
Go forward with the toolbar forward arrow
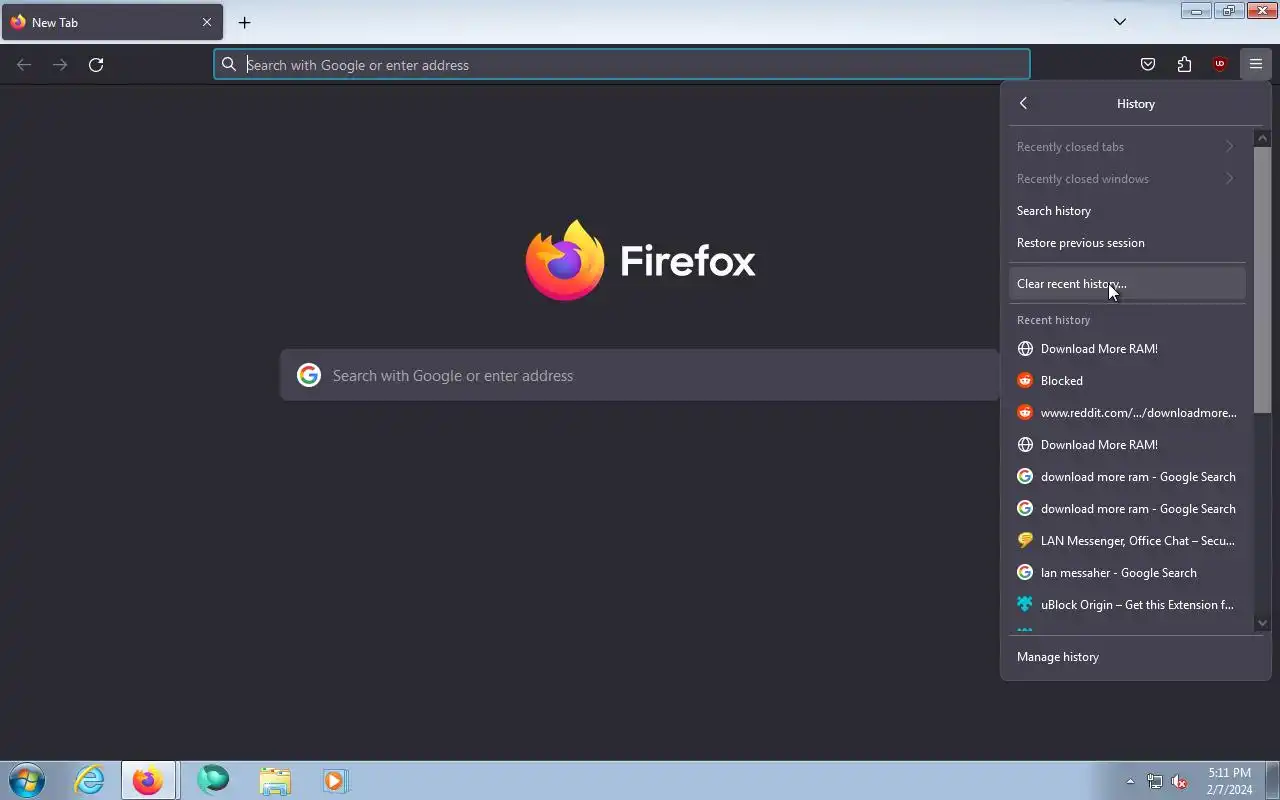[60, 65]
